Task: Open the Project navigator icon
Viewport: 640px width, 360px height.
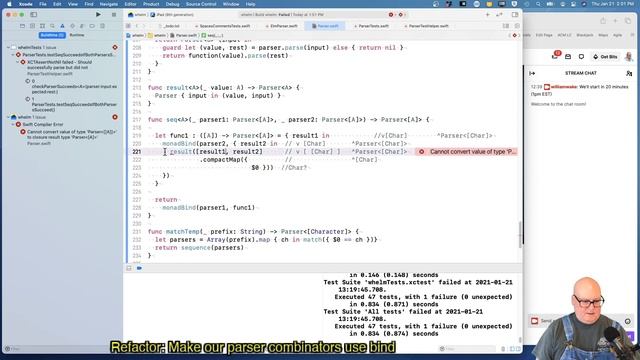Action: 22,26
